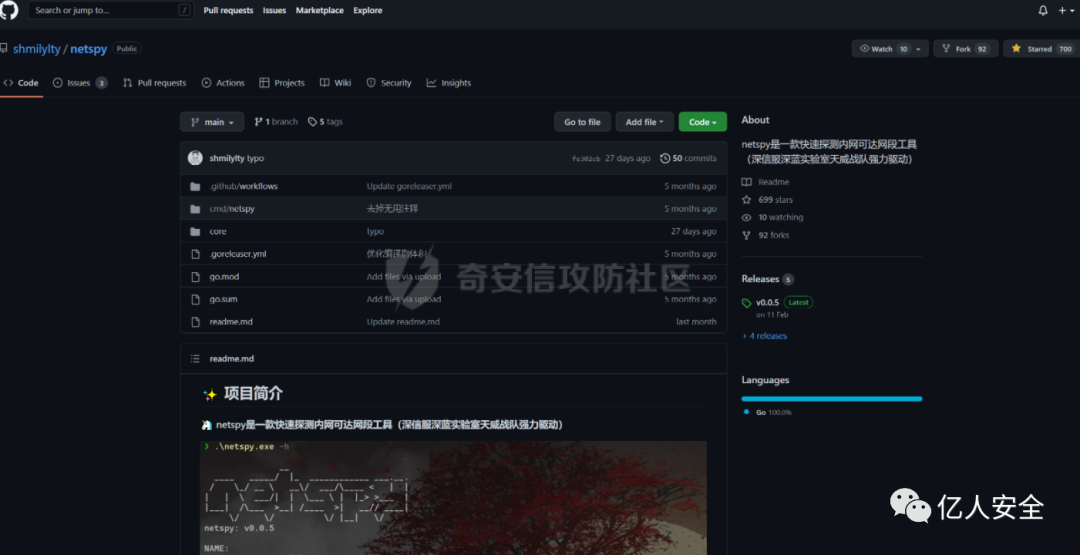The height and width of the screenshot is (555, 1080).
Task: Open the core folder
Action: tap(218, 231)
